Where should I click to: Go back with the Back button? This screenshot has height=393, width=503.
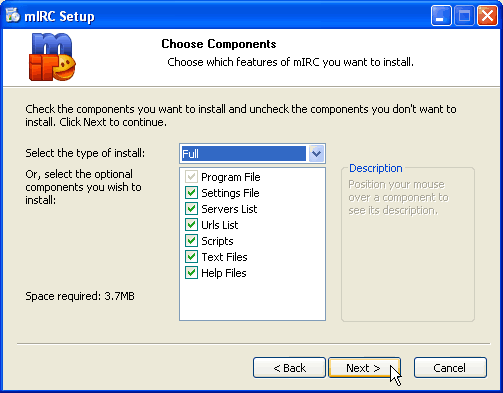point(289,368)
